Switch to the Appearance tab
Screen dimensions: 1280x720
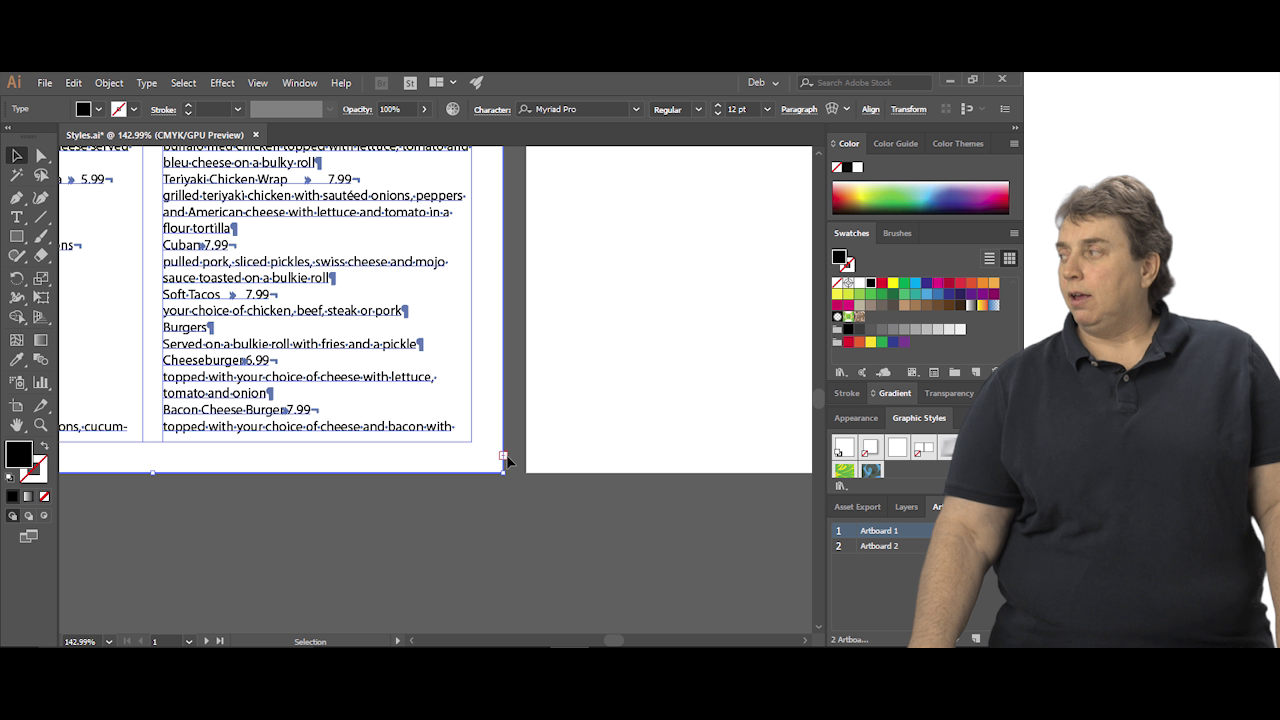(856, 418)
